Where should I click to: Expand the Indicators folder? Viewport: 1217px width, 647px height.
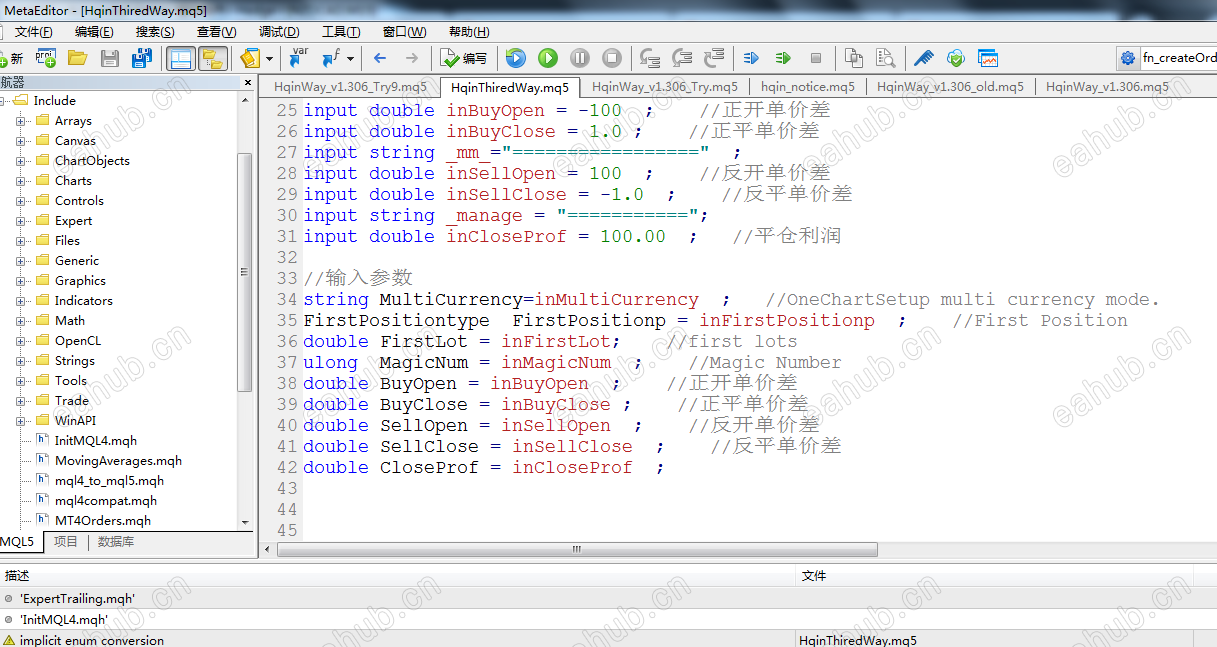pos(21,301)
